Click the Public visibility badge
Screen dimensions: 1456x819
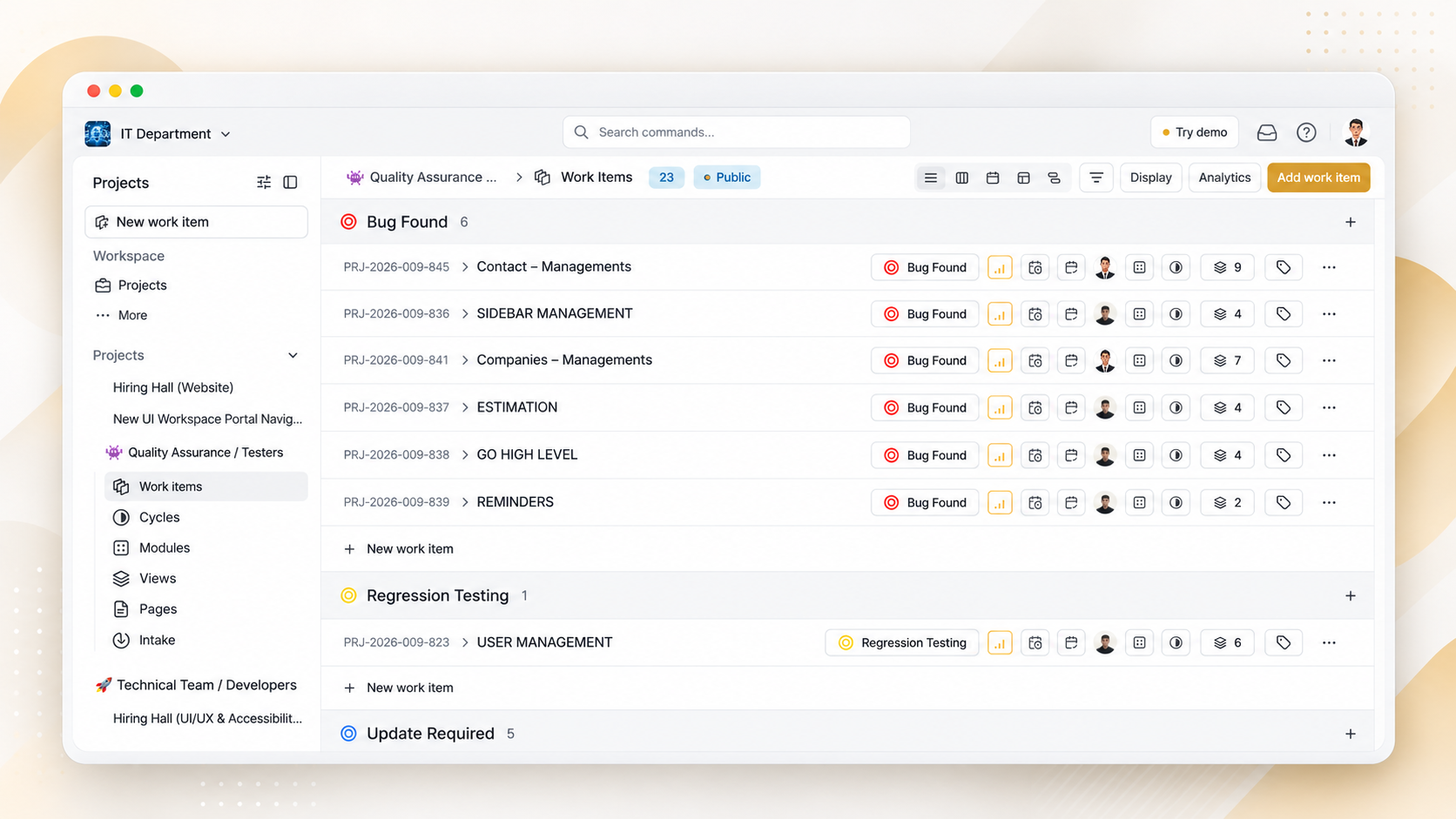tap(727, 178)
